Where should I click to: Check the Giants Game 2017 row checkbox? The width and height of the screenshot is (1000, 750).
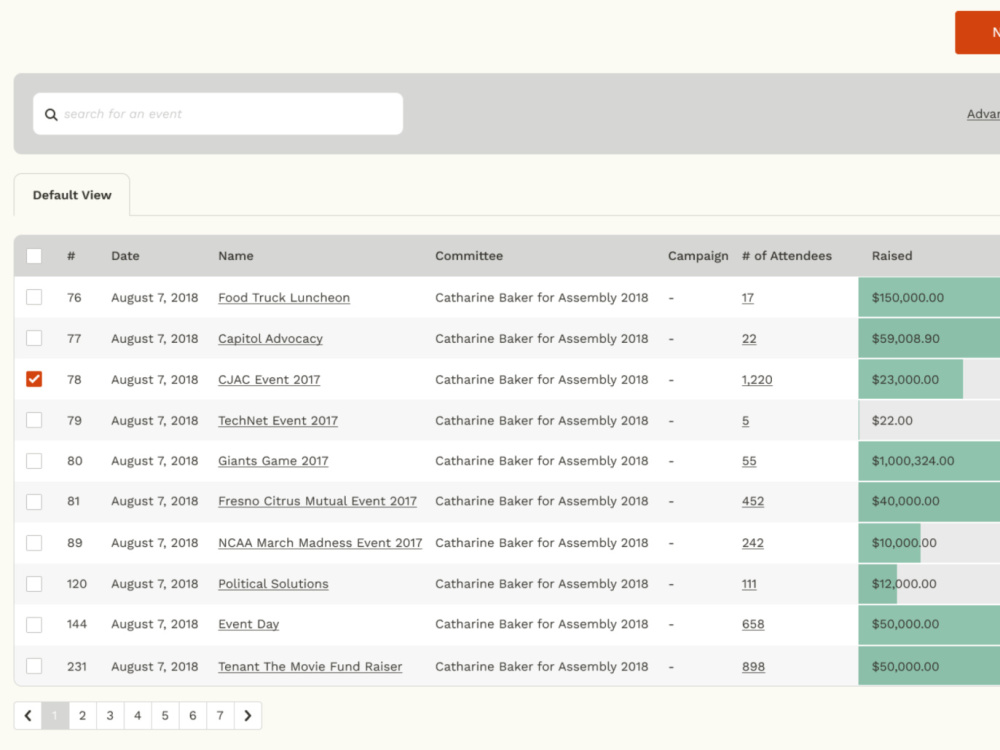pos(34,460)
